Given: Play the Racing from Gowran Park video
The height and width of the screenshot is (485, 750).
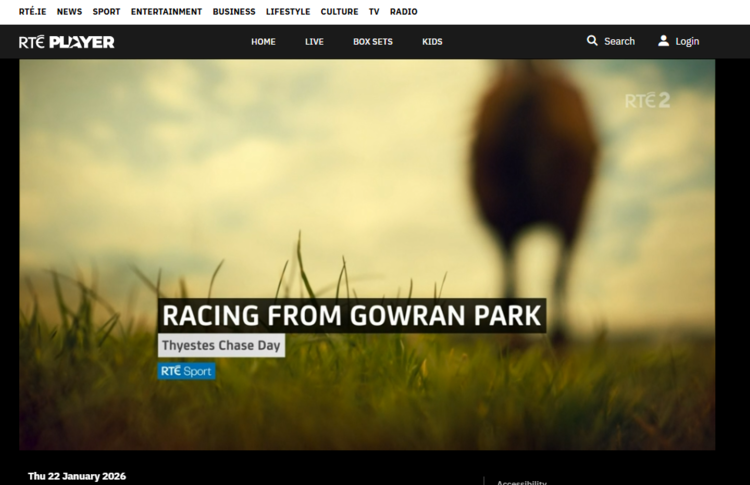Looking at the screenshot, I should 367,254.
